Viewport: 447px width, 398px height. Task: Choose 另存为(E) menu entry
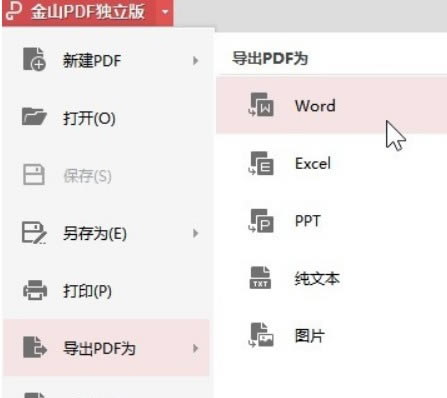pyautogui.click(x=106, y=233)
